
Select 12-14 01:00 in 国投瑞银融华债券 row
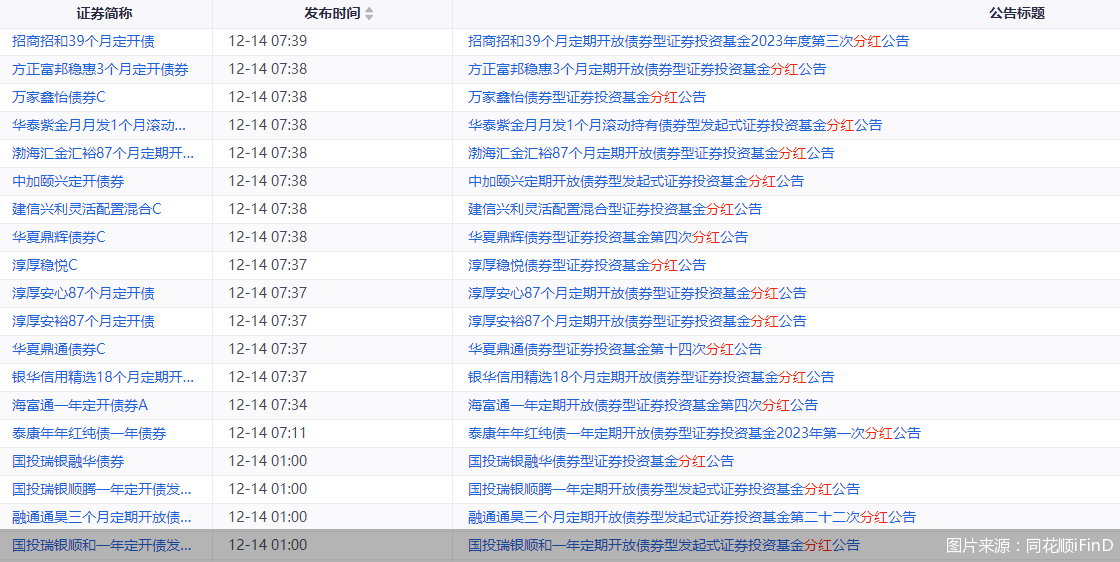point(268,461)
